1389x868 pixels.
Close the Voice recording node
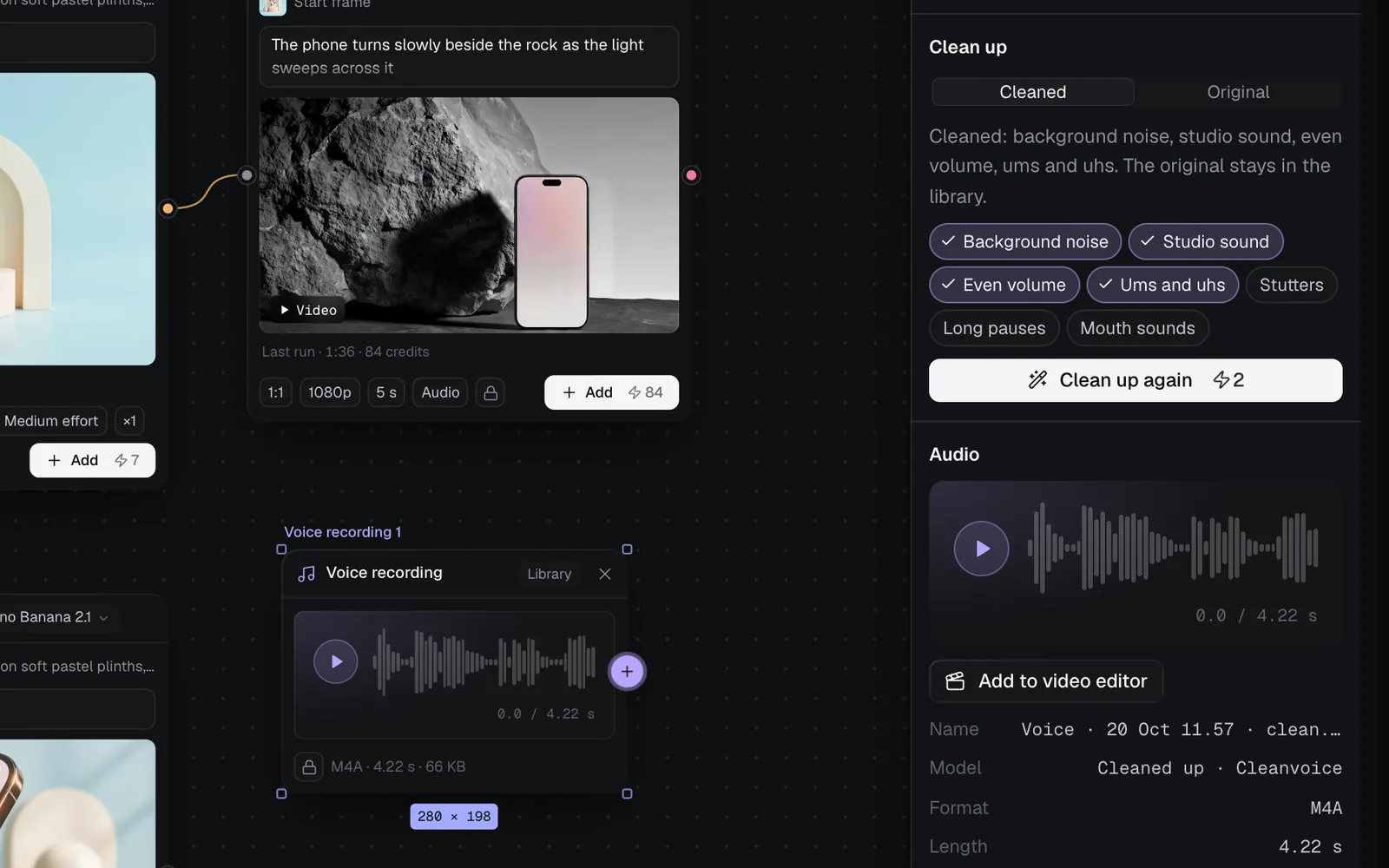click(605, 574)
